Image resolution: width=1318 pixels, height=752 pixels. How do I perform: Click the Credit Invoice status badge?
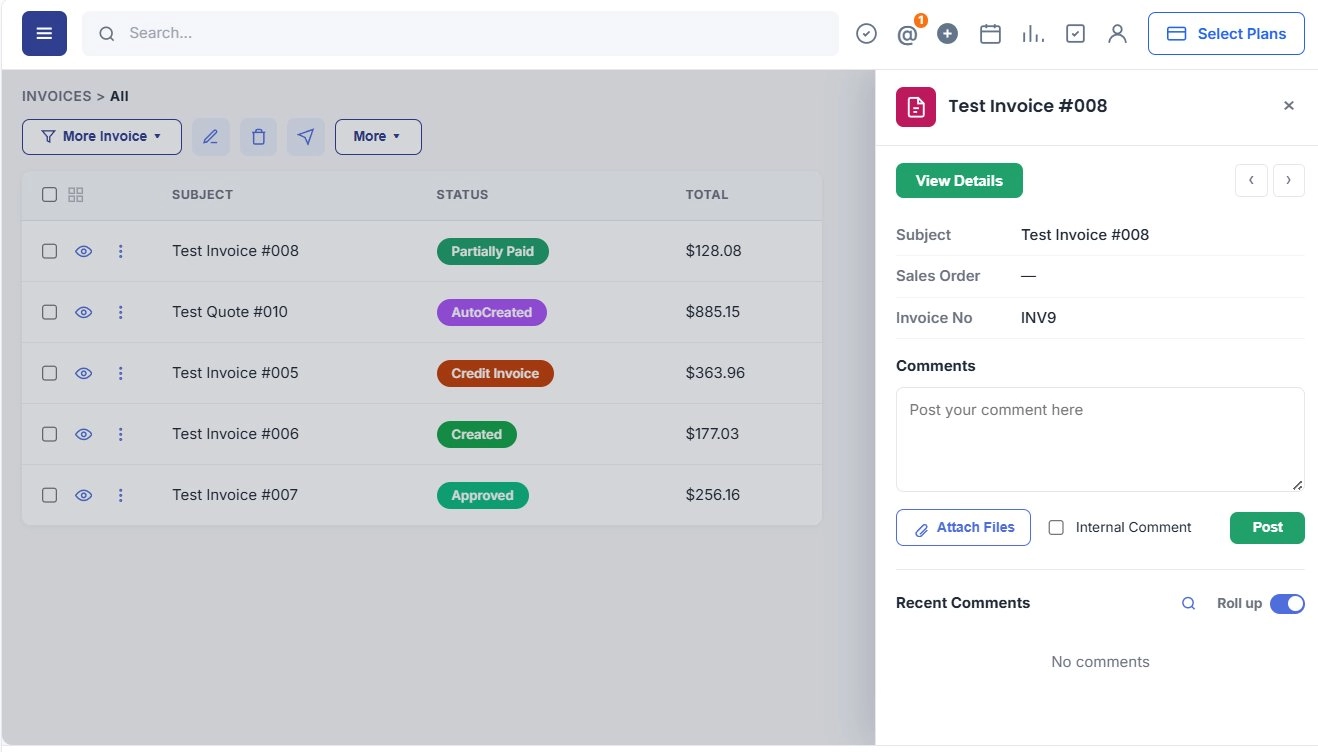pos(495,374)
